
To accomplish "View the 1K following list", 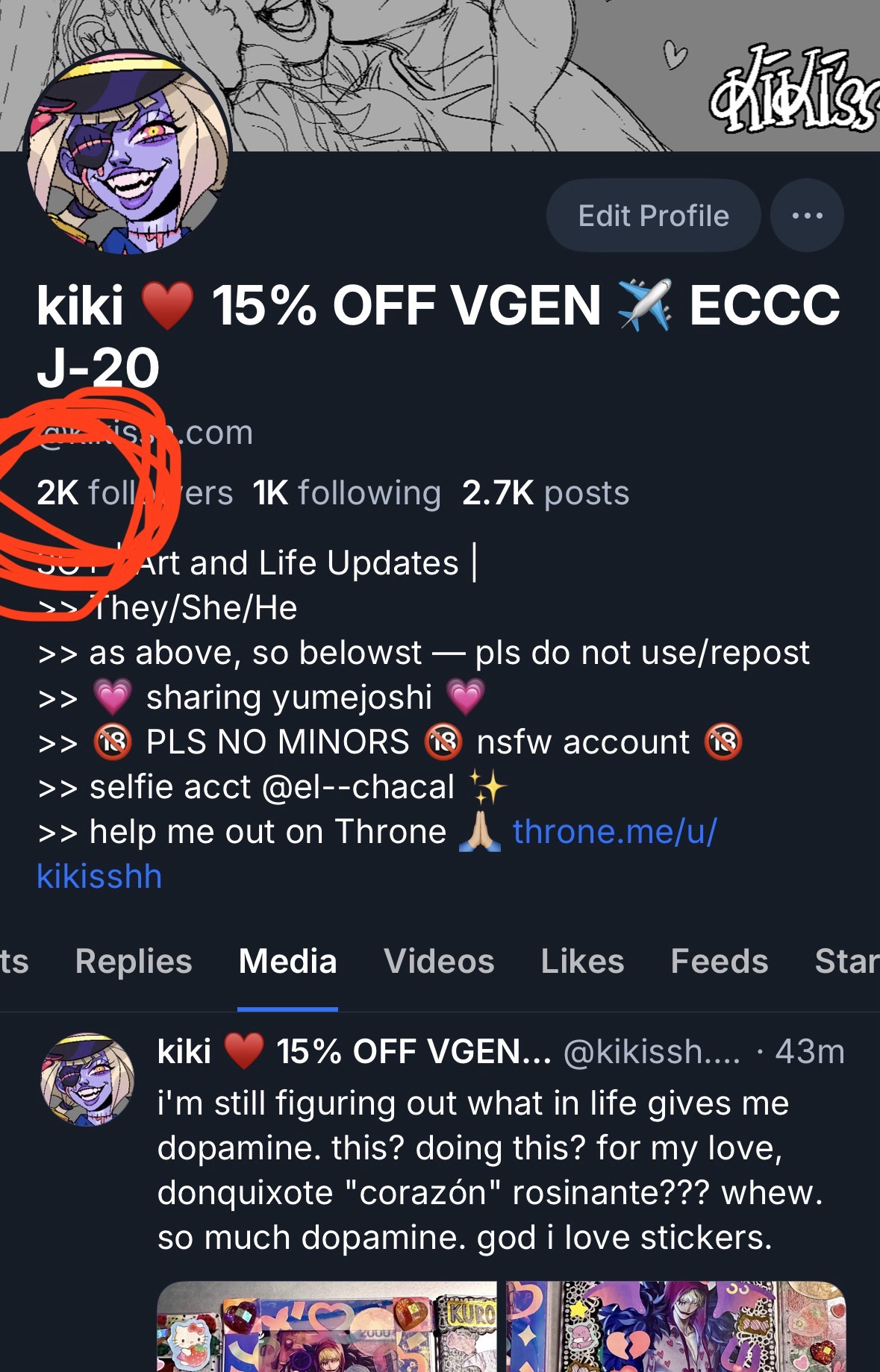I will 346,493.
